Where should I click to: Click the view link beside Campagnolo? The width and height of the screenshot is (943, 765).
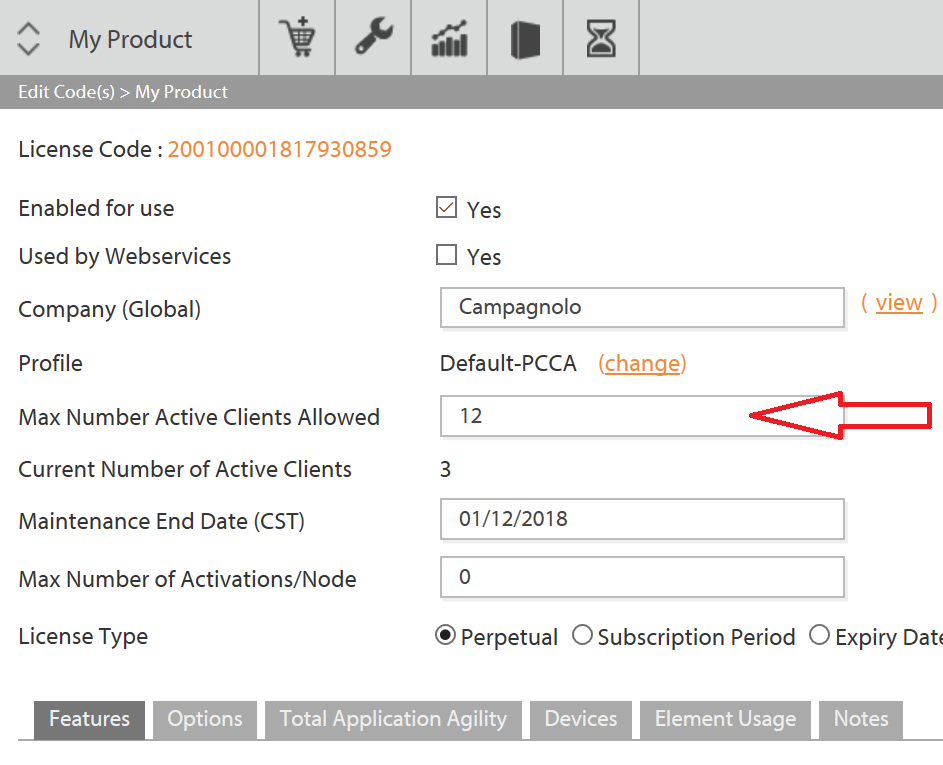tap(898, 302)
